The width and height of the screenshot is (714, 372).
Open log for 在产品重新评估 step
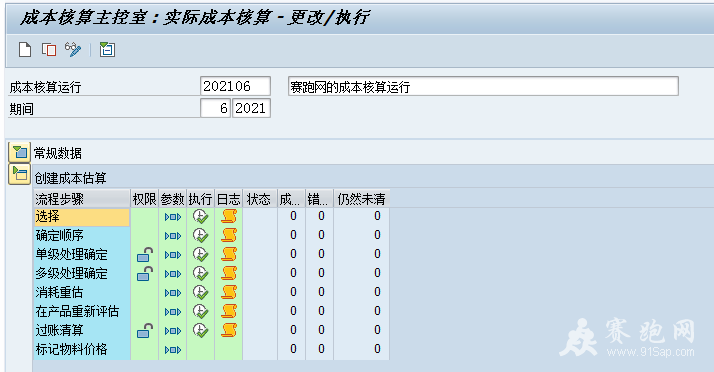coord(229,311)
